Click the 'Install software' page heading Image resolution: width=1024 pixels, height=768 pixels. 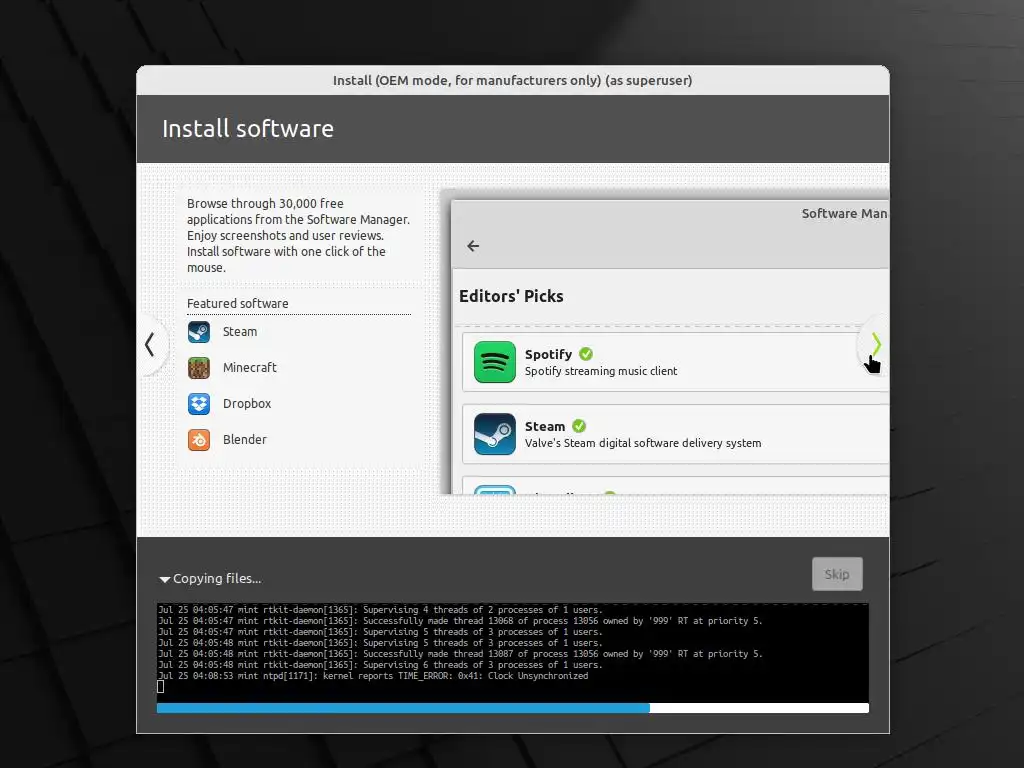click(x=248, y=129)
